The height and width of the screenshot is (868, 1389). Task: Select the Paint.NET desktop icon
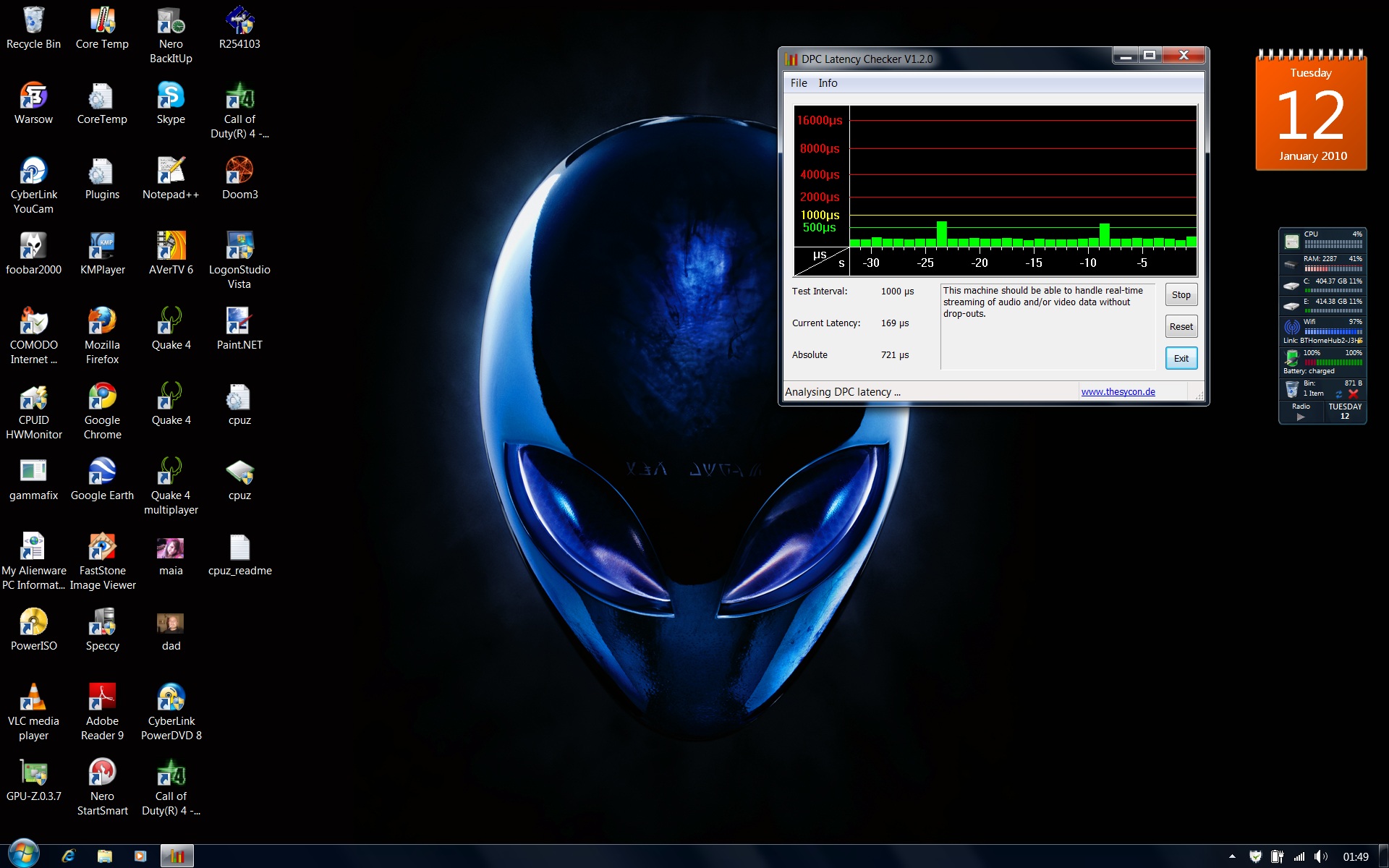coord(239,330)
